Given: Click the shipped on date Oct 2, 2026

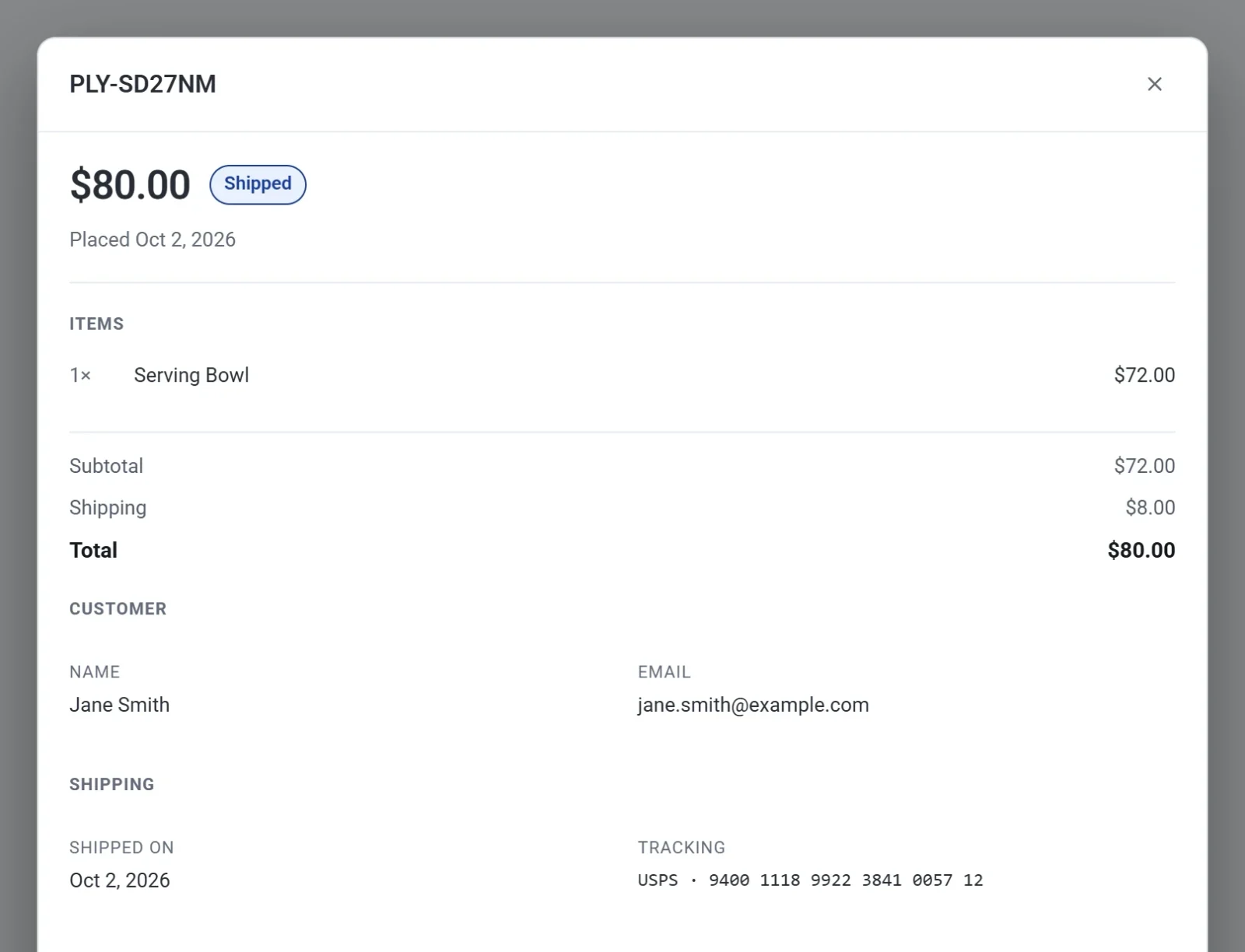Looking at the screenshot, I should [119, 880].
